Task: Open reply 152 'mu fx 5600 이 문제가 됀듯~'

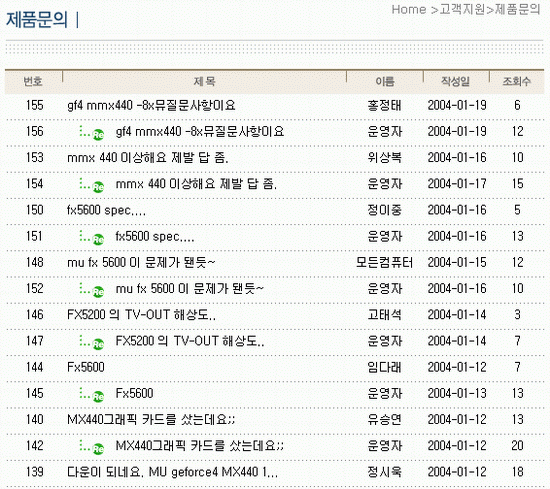Action: point(190,289)
